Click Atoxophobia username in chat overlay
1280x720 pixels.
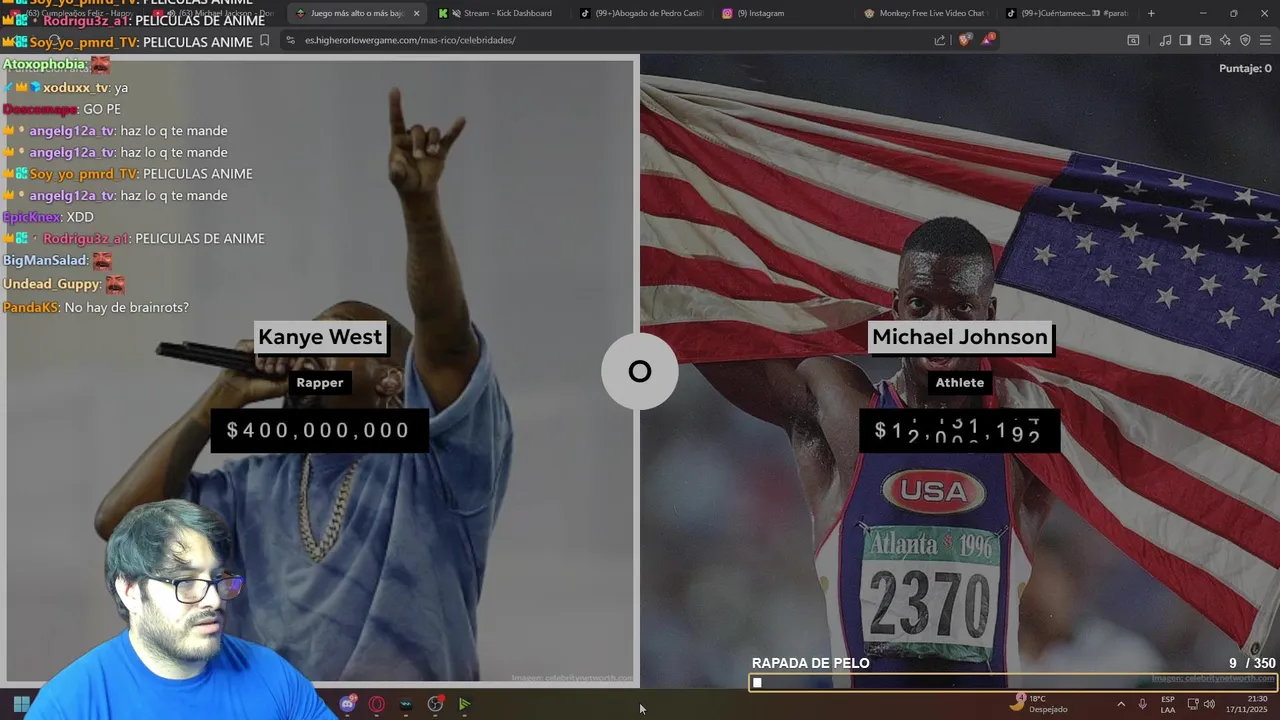pos(44,65)
